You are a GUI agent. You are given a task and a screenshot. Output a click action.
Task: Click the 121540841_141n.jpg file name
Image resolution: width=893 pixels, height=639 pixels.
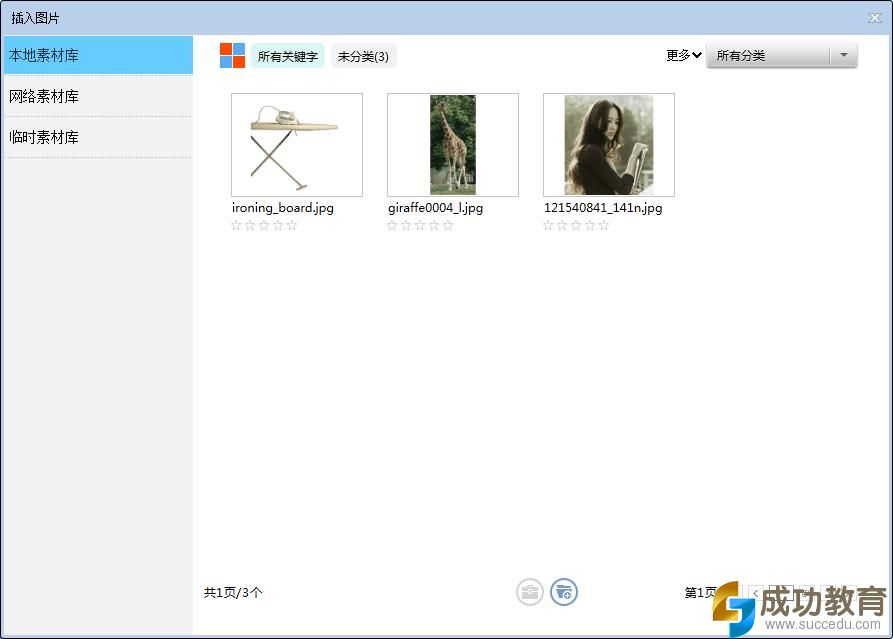tap(603, 208)
